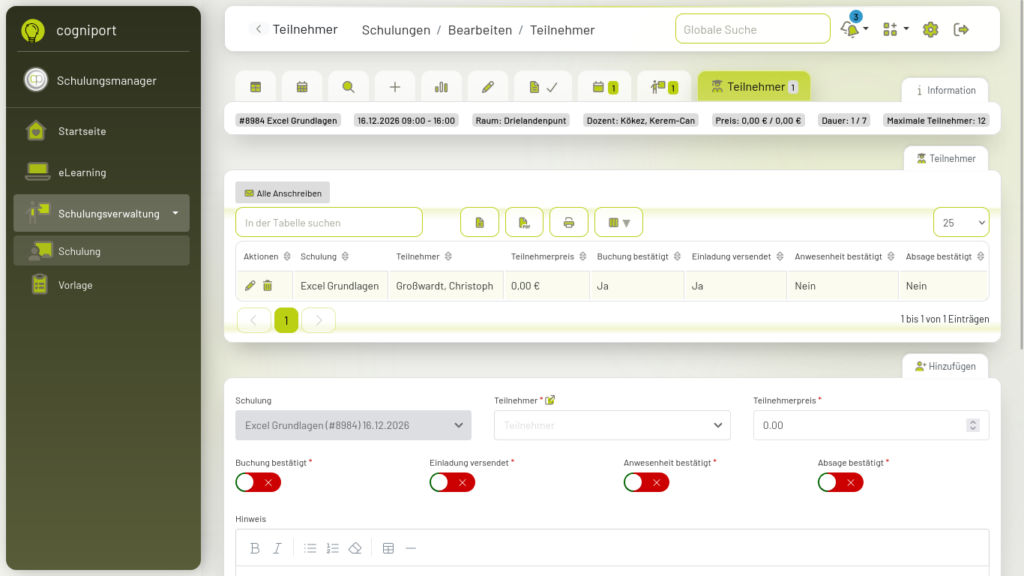Insert horizontal line in Hinweis editor
This screenshot has height=576, width=1024.
click(x=411, y=549)
